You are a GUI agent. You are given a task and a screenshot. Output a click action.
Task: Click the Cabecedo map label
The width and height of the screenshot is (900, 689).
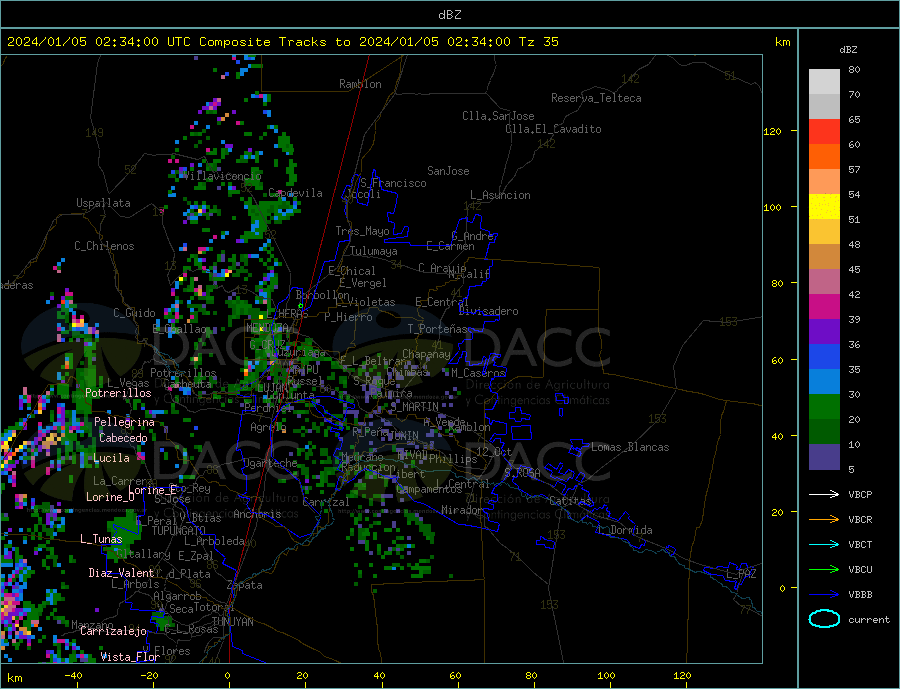[123, 439]
